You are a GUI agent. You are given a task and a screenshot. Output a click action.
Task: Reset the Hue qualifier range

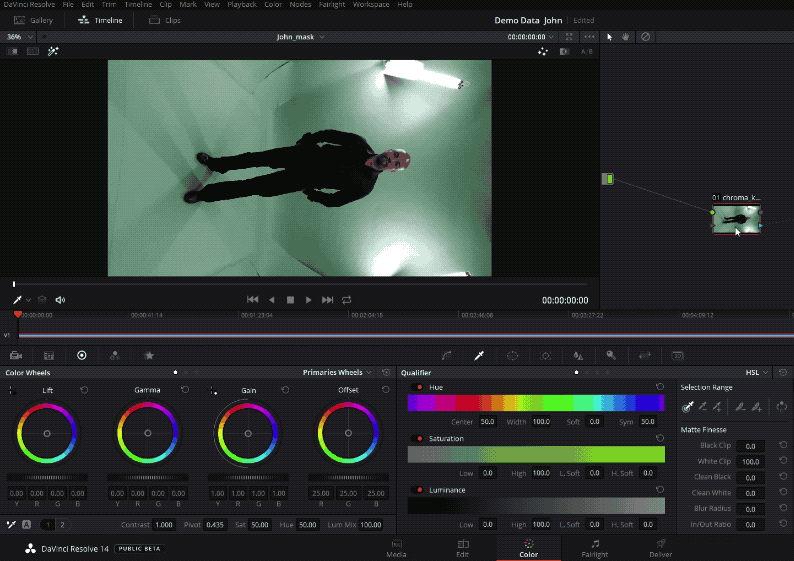coord(660,387)
